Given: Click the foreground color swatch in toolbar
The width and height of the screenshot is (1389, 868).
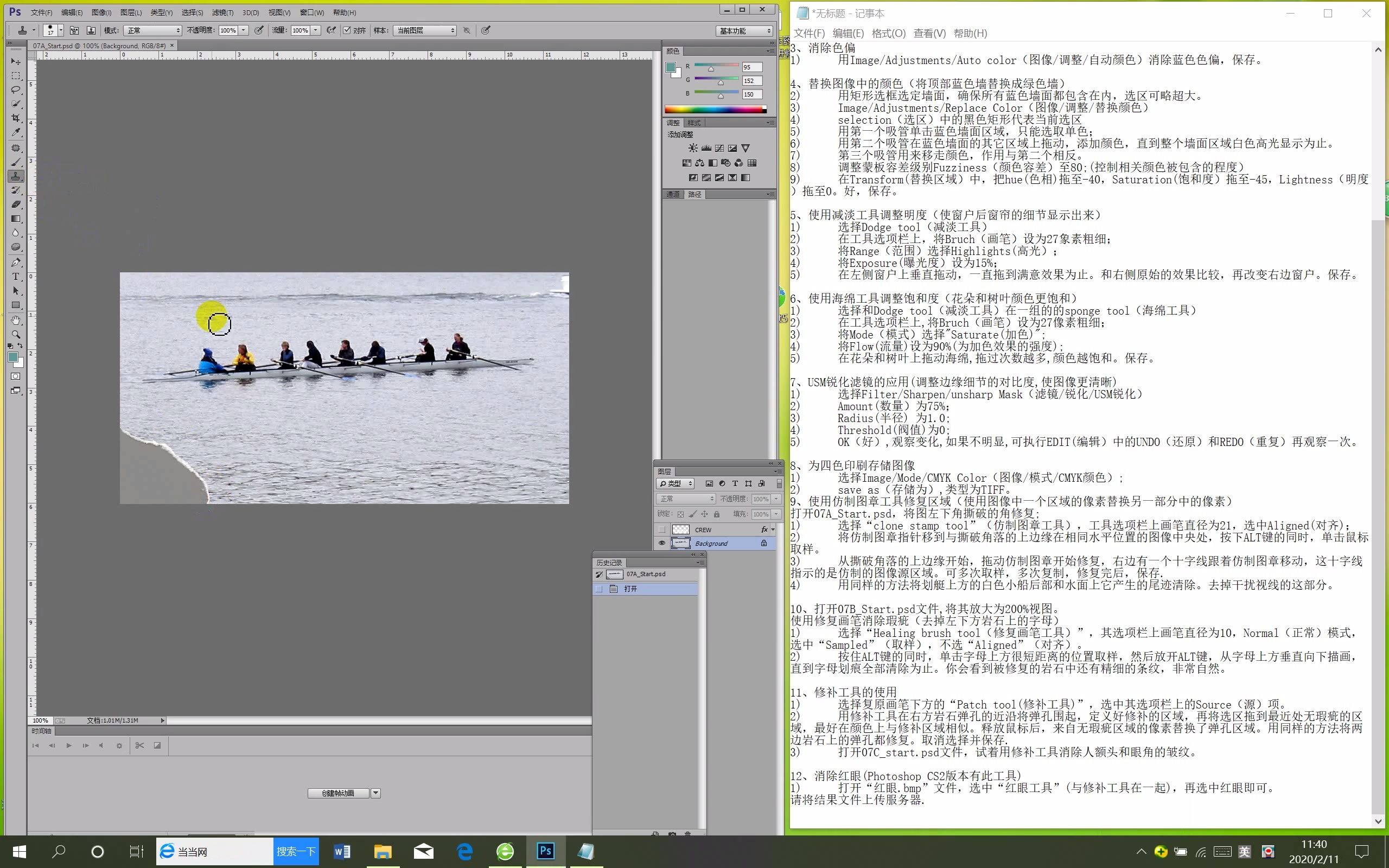Looking at the screenshot, I should point(12,357).
